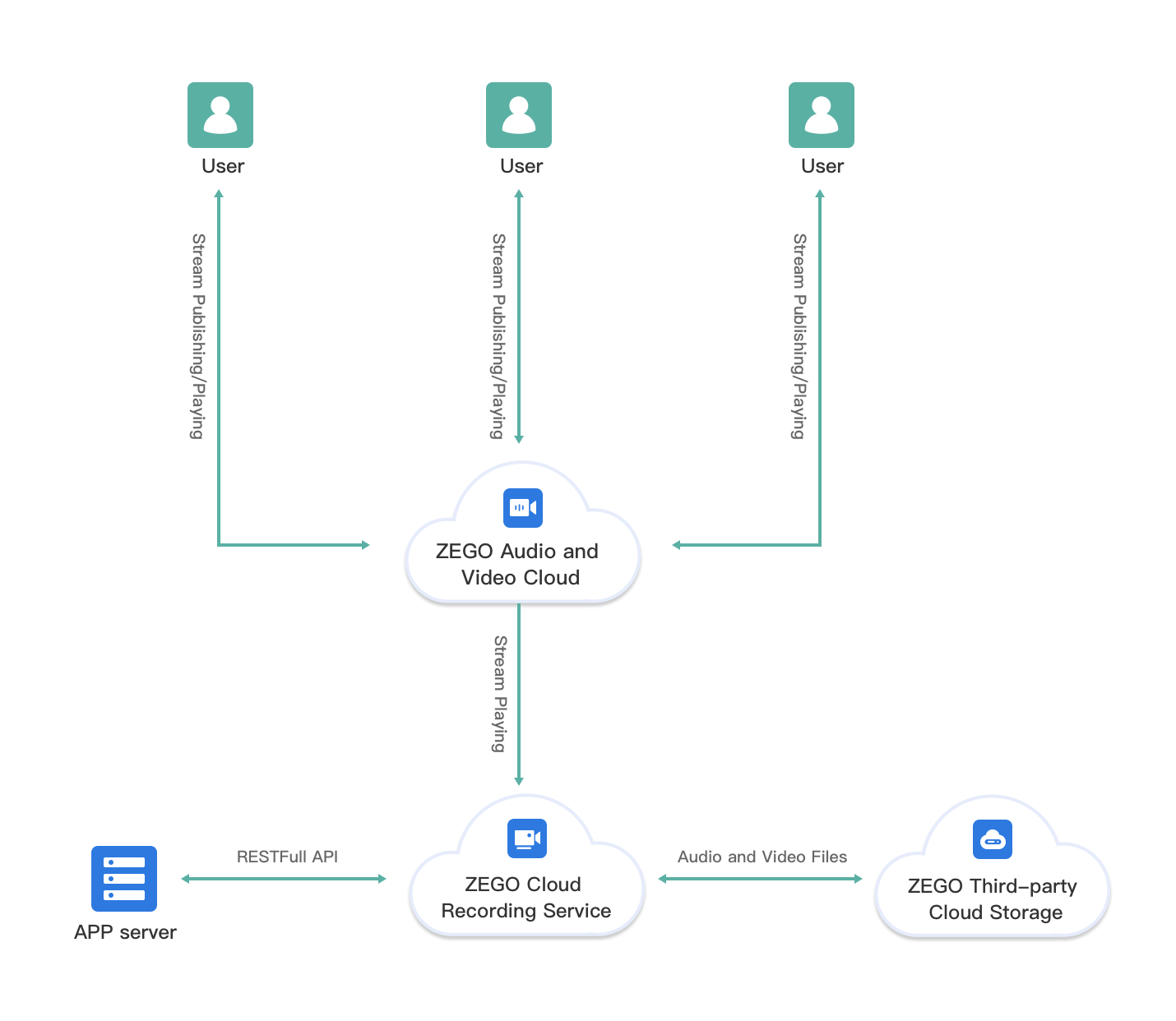Click the left User icon

[x=220, y=115]
